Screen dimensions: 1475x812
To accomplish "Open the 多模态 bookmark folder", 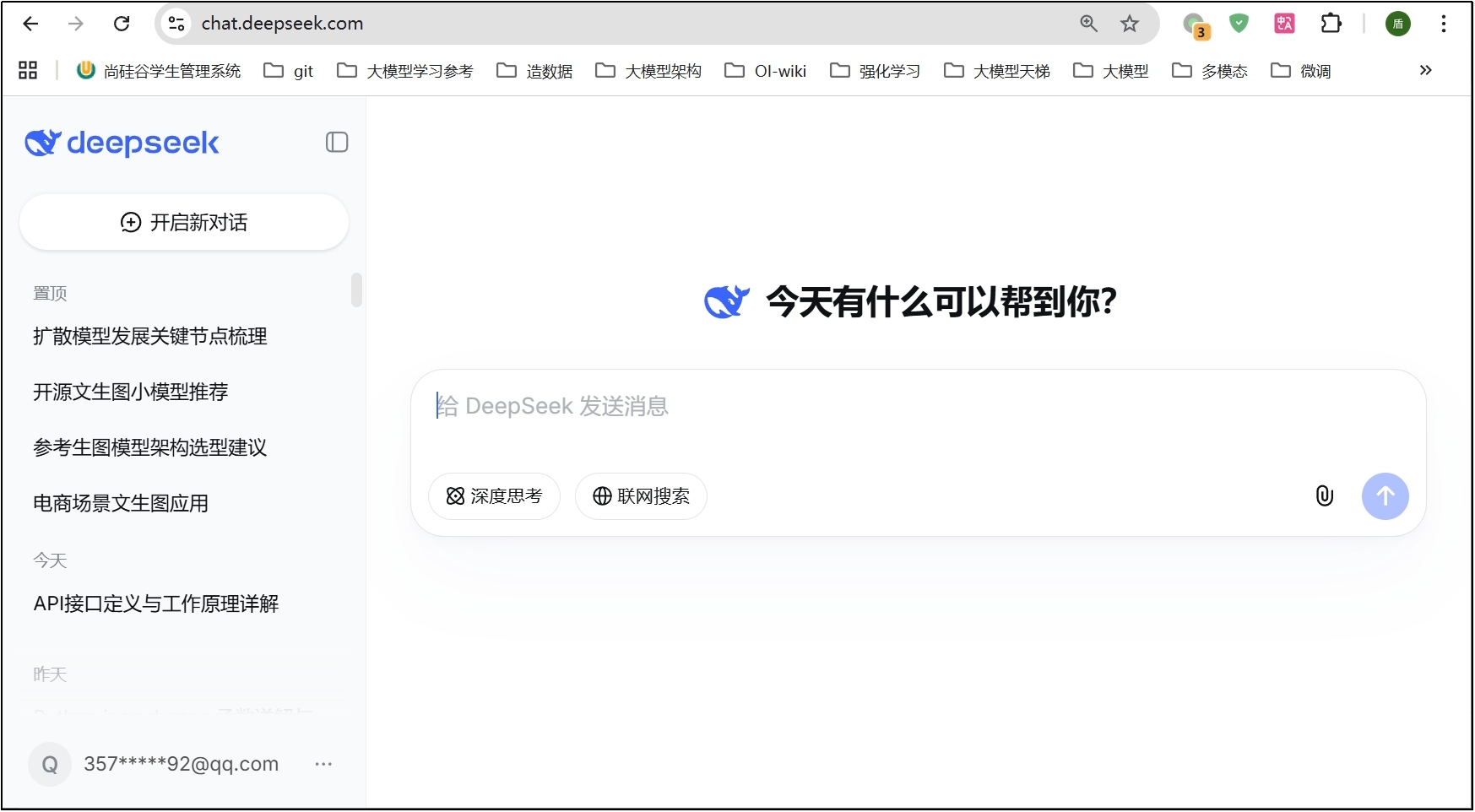I will click(1209, 71).
